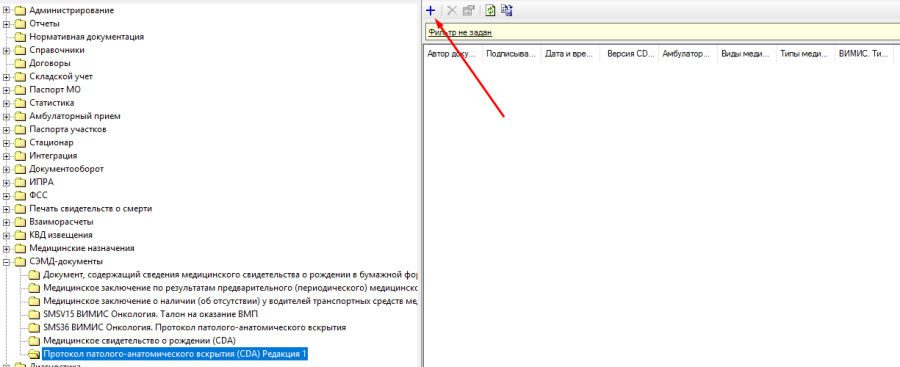Expand the Отчеты folder node
The height and width of the screenshot is (367, 900).
[x=6, y=24]
